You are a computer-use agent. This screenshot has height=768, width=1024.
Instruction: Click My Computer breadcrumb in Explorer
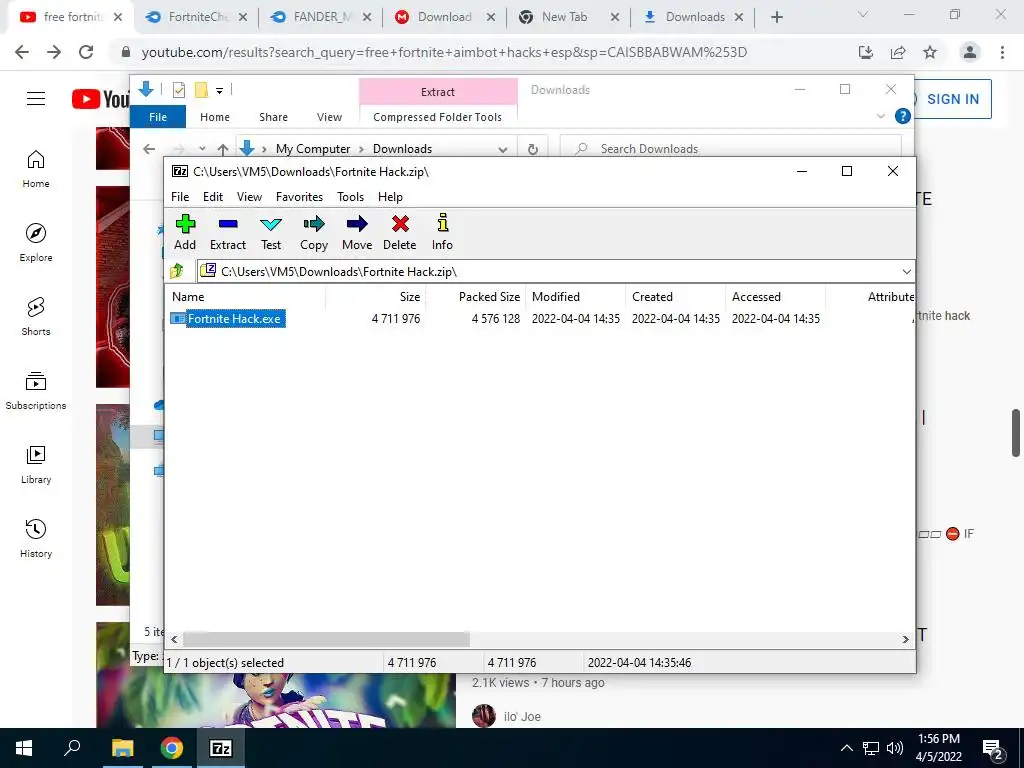[313, 149]
